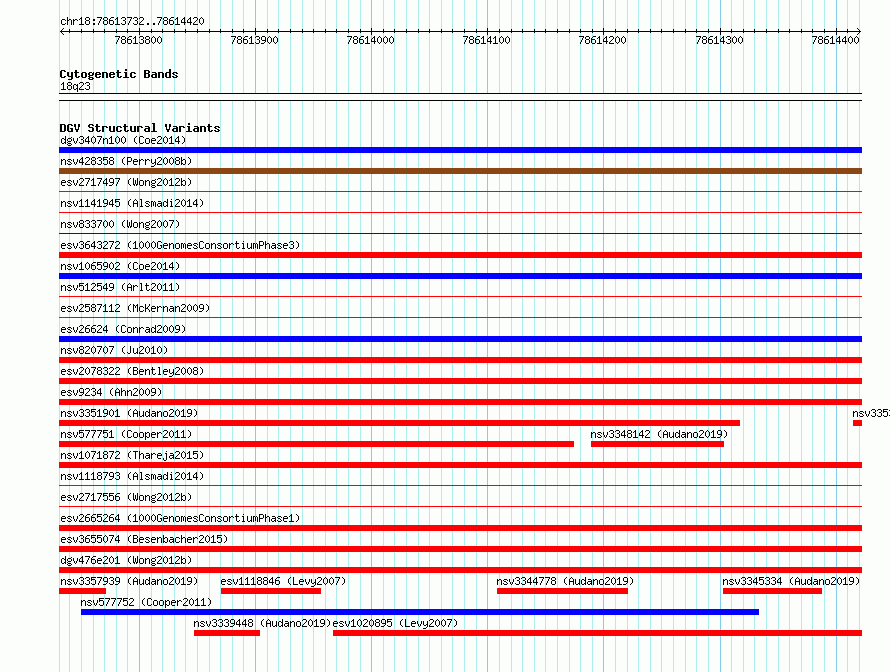The image size is (890, 672).
Task: Click the brown bar for nsv428358
Action: tap(460, 171)
